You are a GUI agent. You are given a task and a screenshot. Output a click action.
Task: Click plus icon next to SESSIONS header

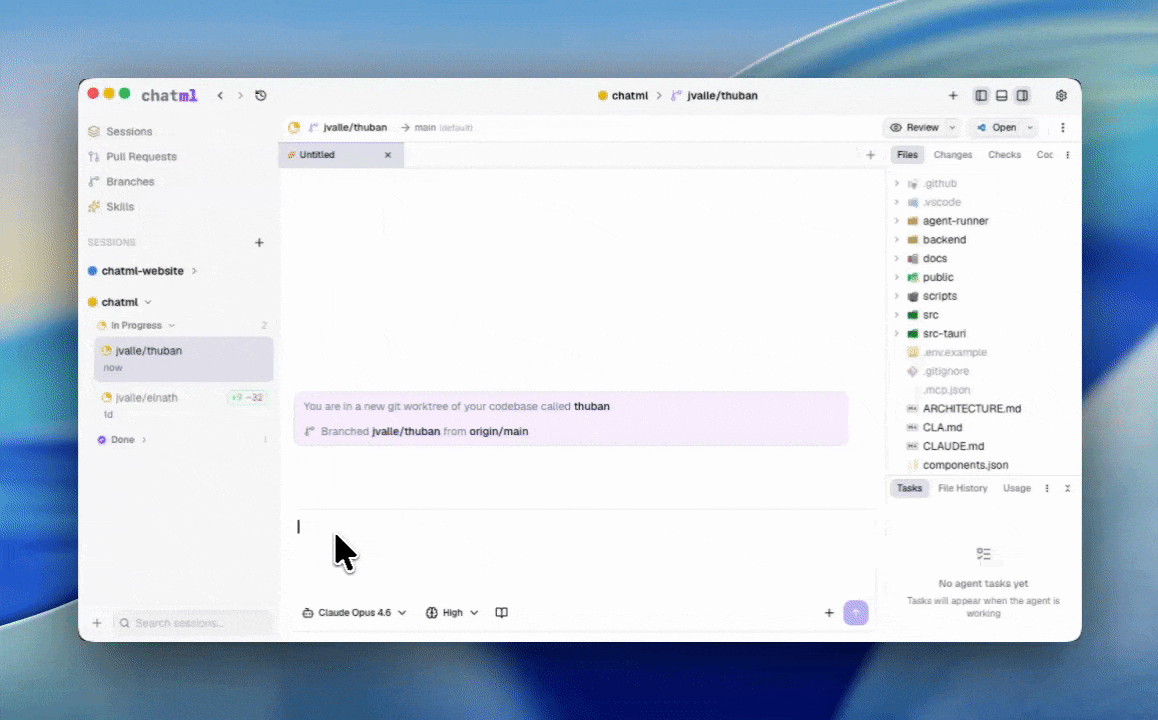click(259, 243)
